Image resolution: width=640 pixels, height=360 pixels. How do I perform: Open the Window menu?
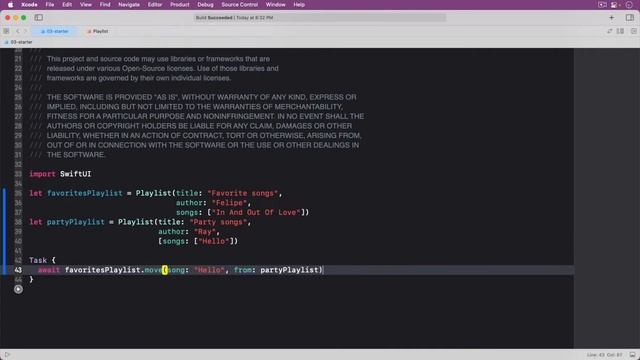click(276, 4)
